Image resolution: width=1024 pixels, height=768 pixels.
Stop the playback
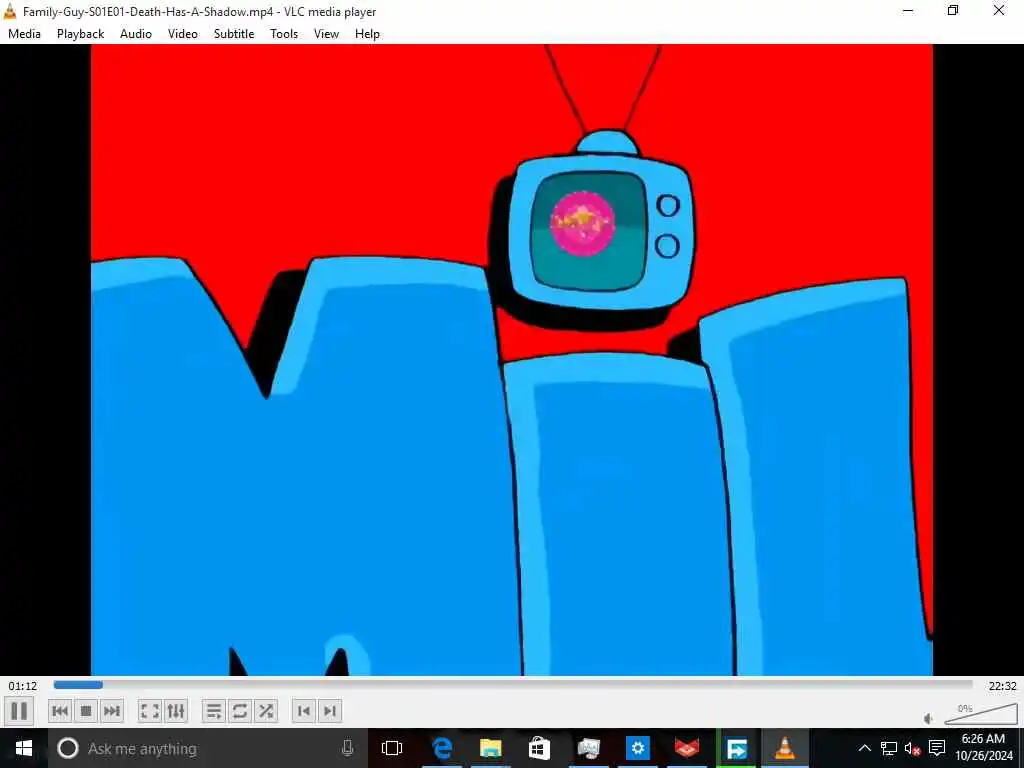coord(86,711)
